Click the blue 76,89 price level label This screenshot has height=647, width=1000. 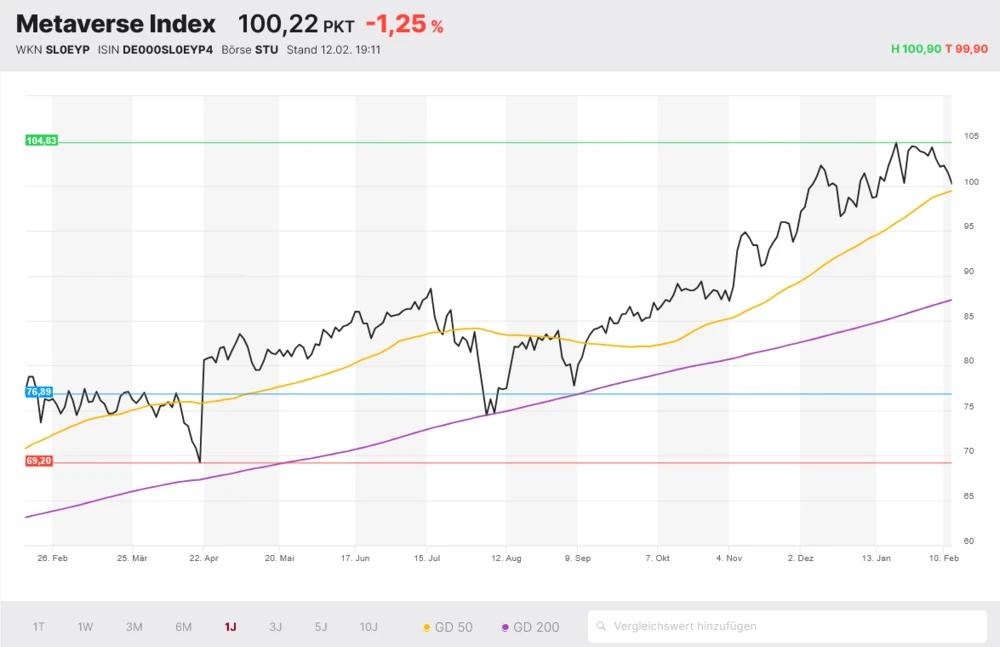37,392
